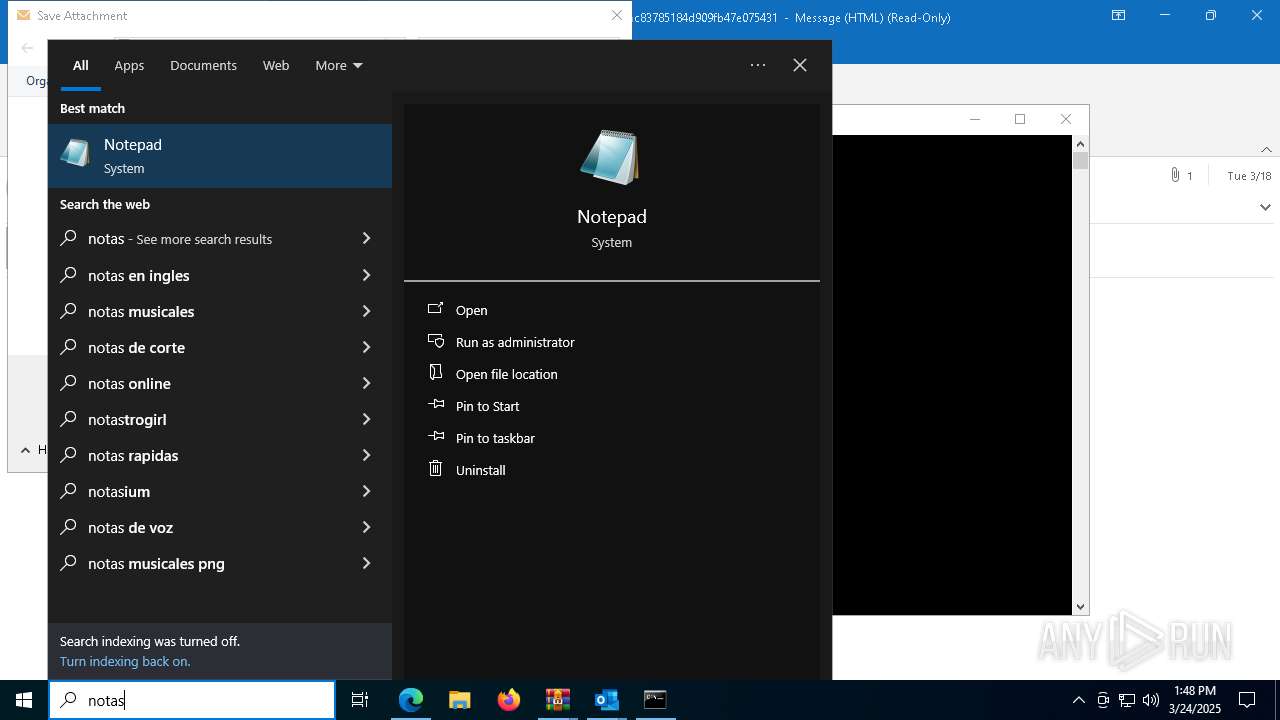
Task: Expand the 'notas musicales' suggestion arrow
Action: [366, 311]
